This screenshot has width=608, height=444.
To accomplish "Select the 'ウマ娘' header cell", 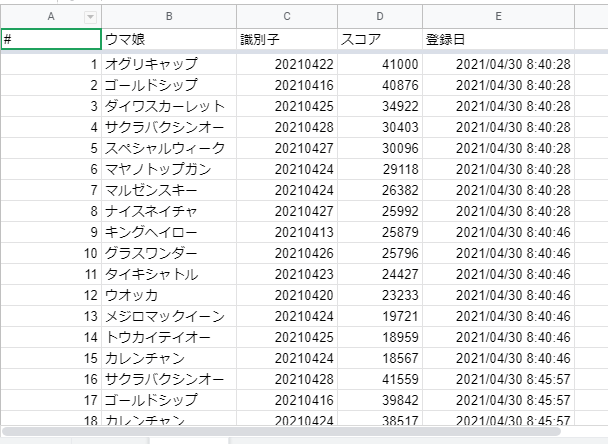I will [x=169, y=39].
